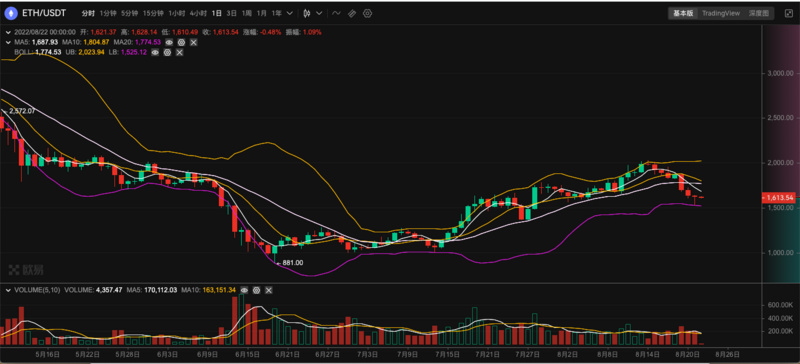800x364 pixels.
Task: Click the 涨幅 value -0.48%
Action: [x=271, y=32]
